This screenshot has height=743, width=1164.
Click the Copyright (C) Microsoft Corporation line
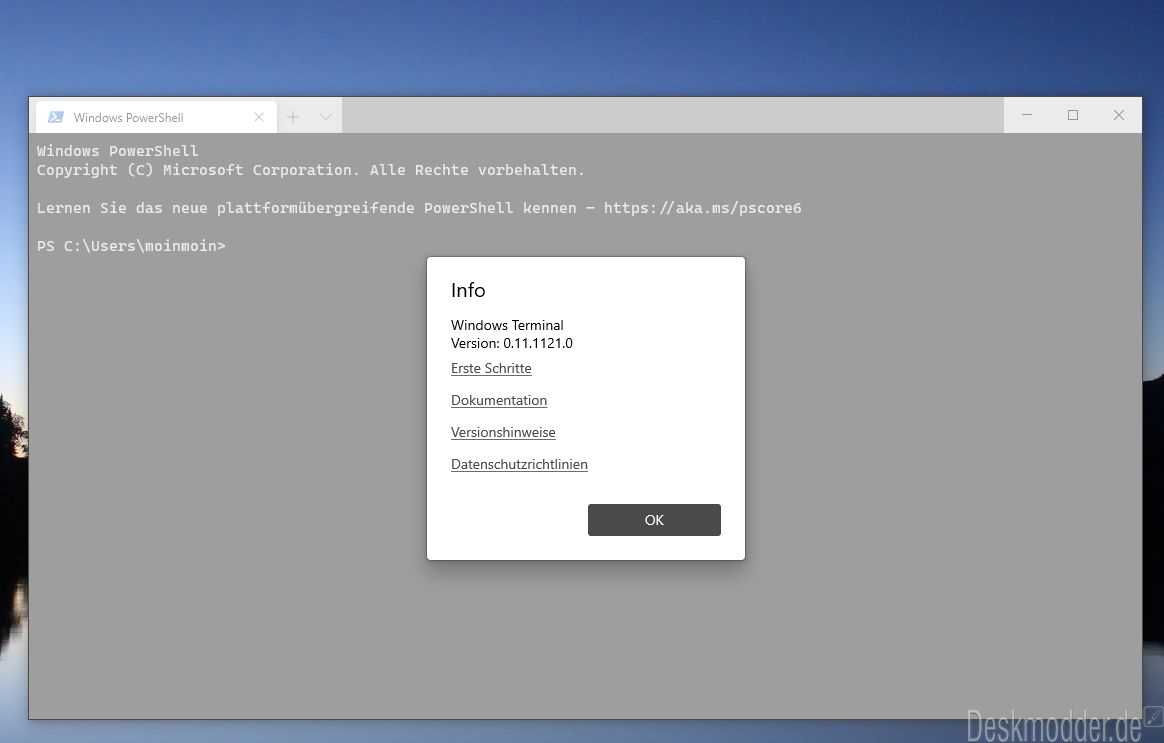pos(310,170)
